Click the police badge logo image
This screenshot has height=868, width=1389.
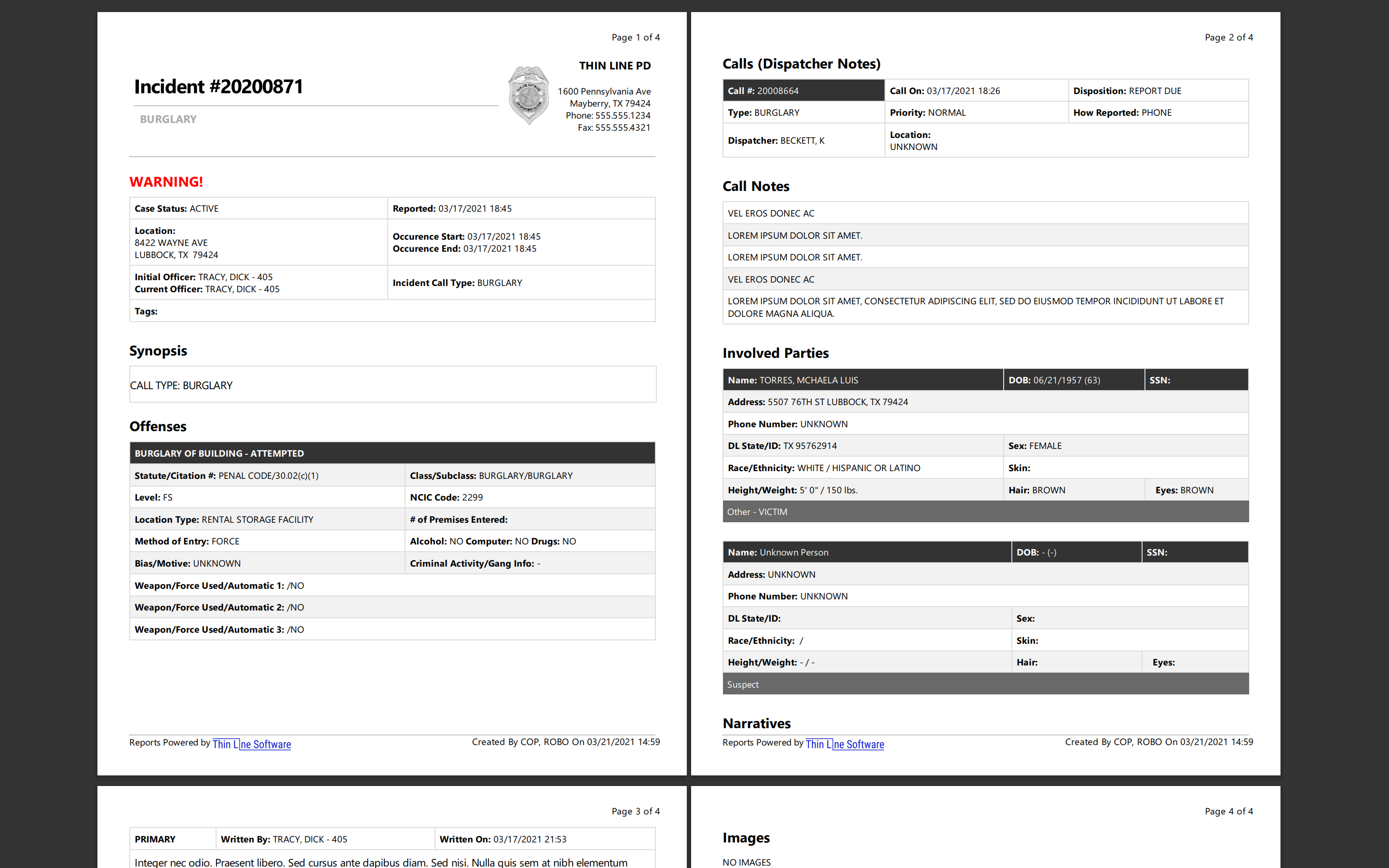pyautogui.click(x=528, y=95)
